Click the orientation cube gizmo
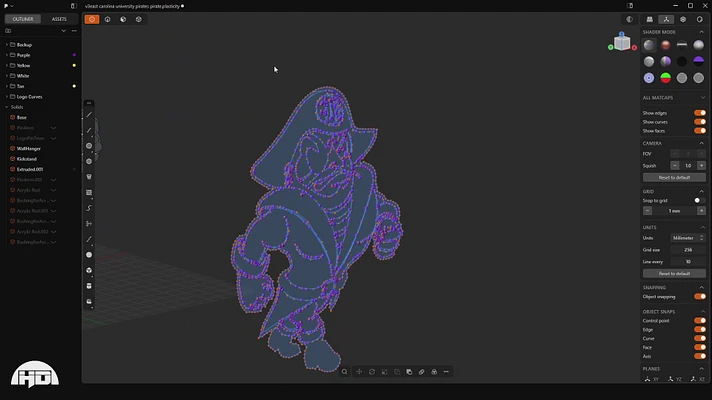 (x=621, y=43)
